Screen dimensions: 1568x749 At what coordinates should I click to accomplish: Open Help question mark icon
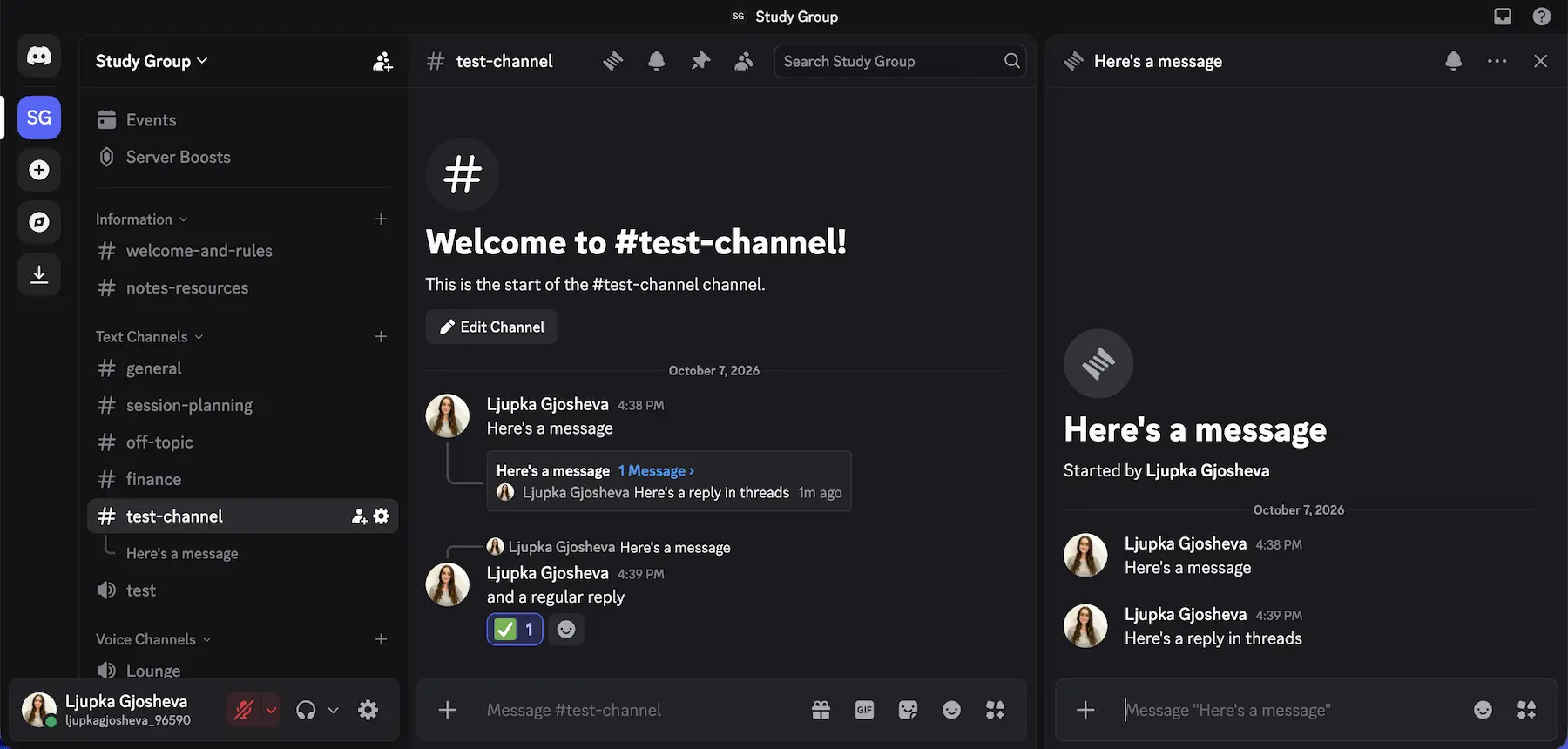[x=1542, y=17]
